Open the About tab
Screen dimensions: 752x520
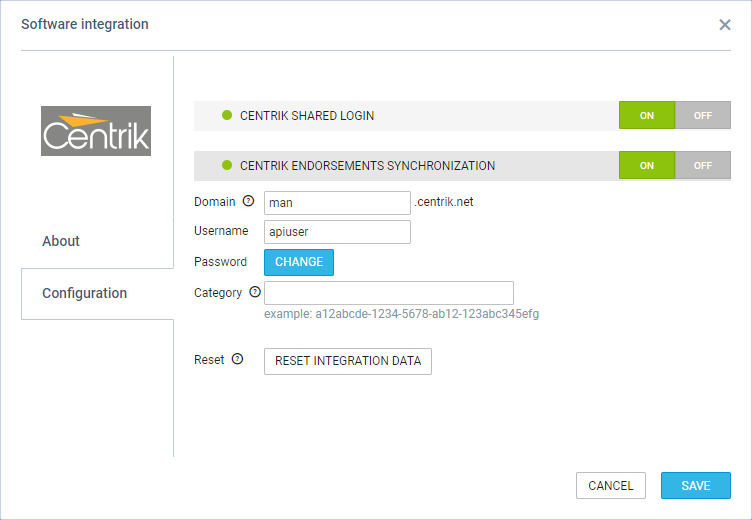61,241
